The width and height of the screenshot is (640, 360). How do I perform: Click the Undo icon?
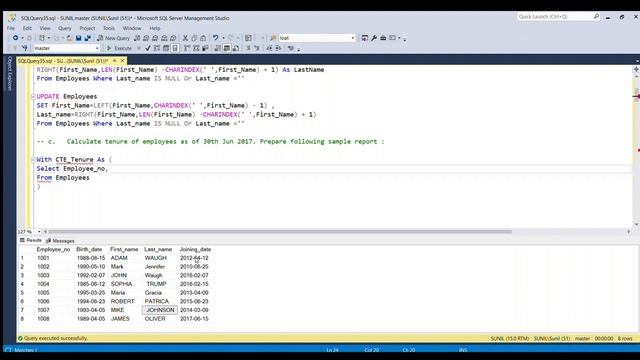(216, 38)
